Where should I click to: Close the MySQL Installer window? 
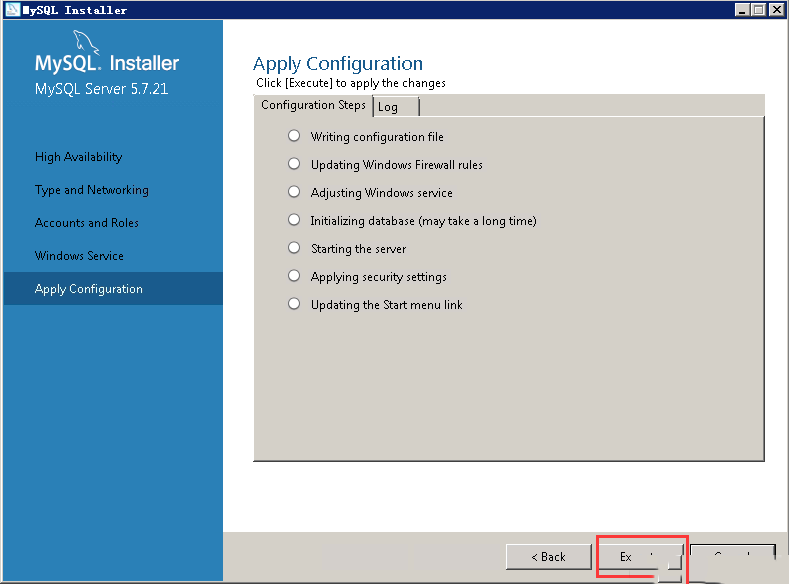(776, 10)
